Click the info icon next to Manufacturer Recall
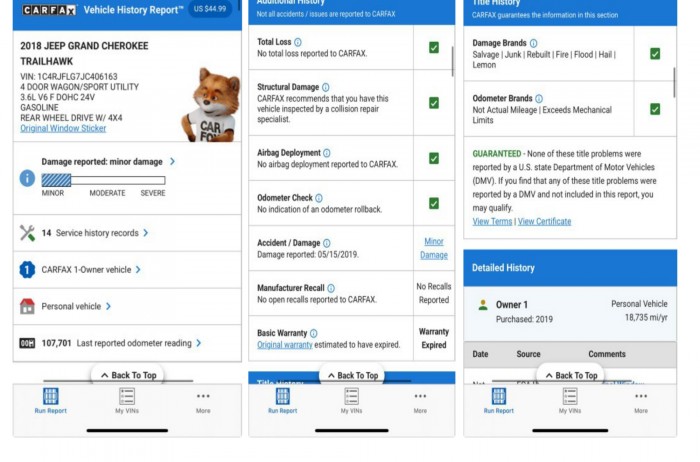700x462 pixels. click(331, 288)
